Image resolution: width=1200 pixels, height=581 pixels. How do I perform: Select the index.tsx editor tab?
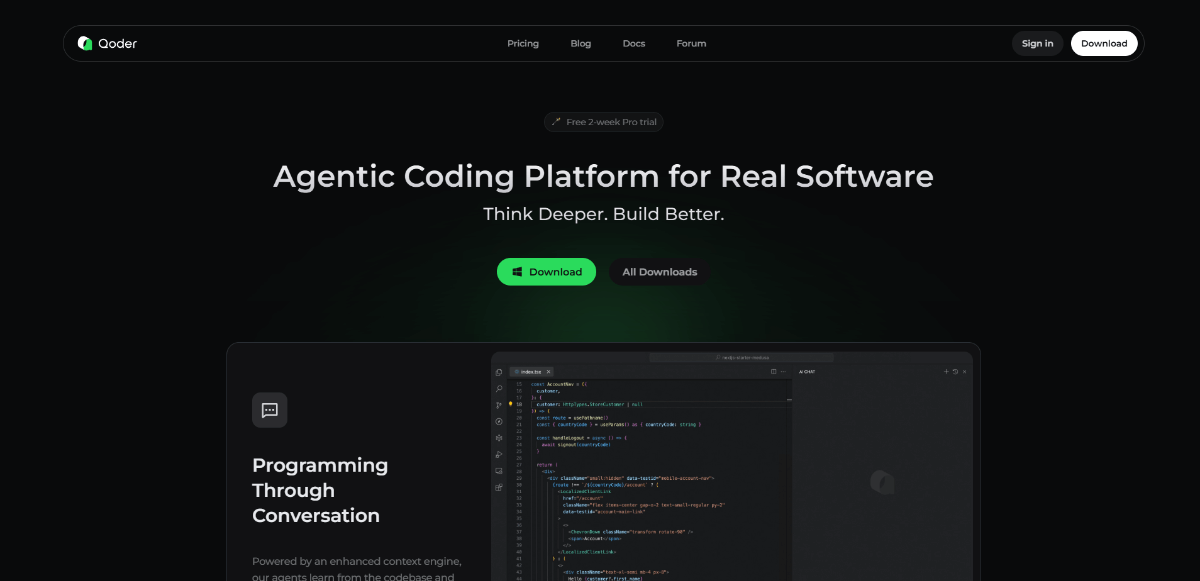(532, 372)
